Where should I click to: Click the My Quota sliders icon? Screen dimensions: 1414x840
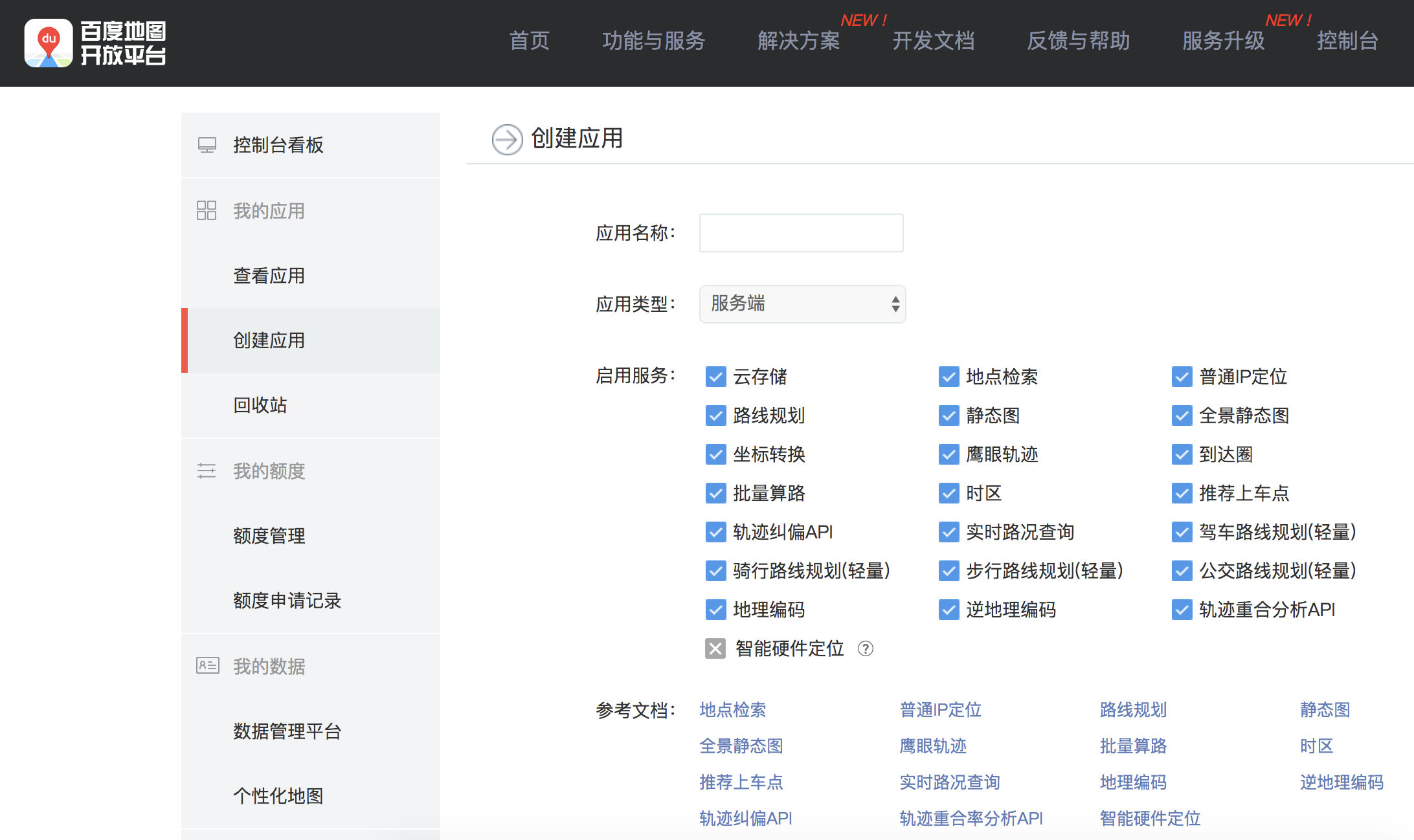(207, 470)
